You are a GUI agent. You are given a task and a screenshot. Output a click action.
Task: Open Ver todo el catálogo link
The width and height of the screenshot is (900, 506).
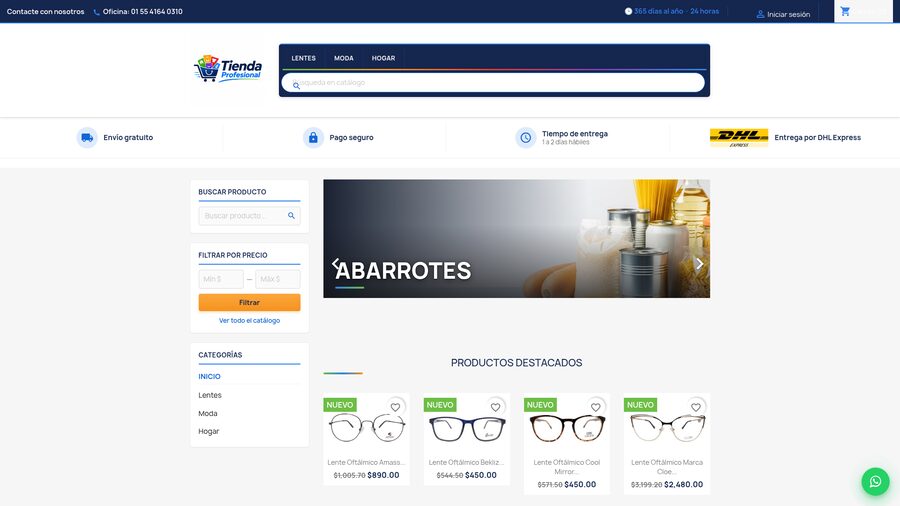[x=249, y=321]
